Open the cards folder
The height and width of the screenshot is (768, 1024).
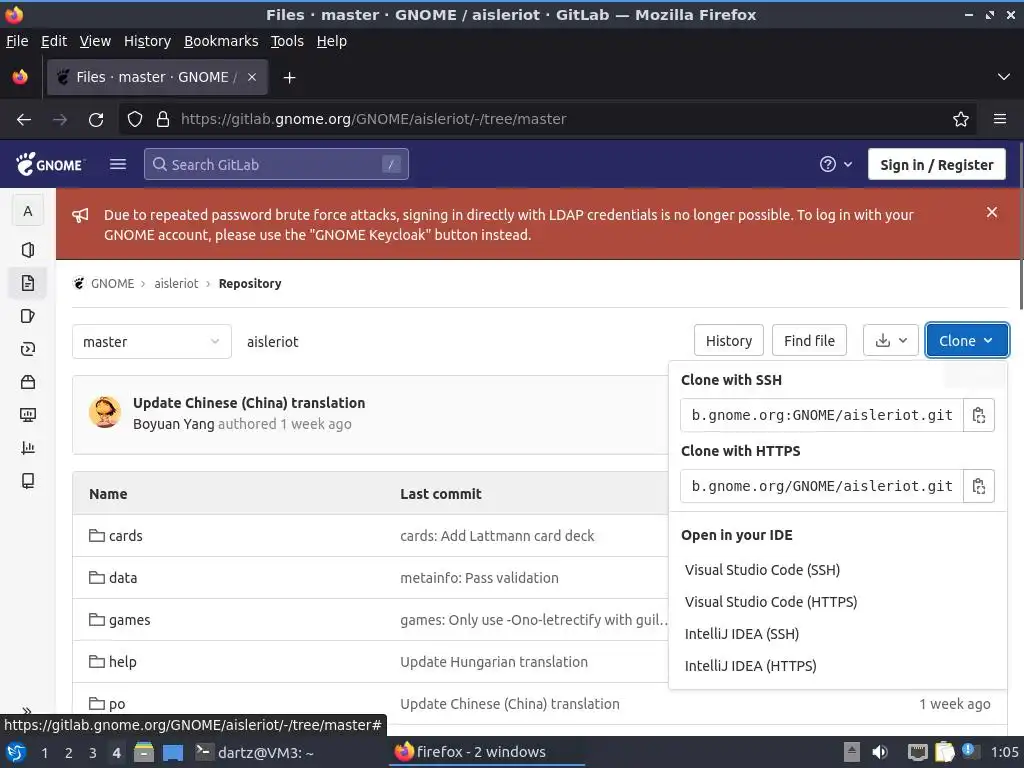pyautogui.click(x=125, y=536)
